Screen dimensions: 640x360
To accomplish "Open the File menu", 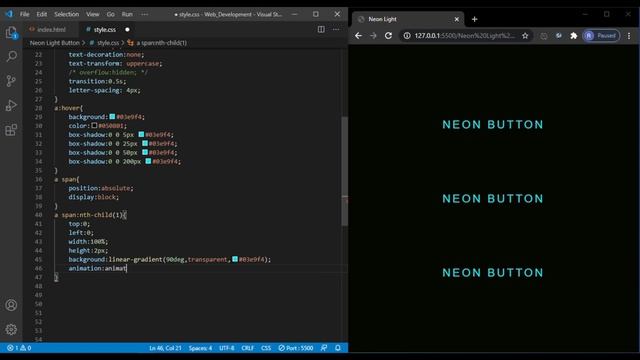I will point(24,14).
